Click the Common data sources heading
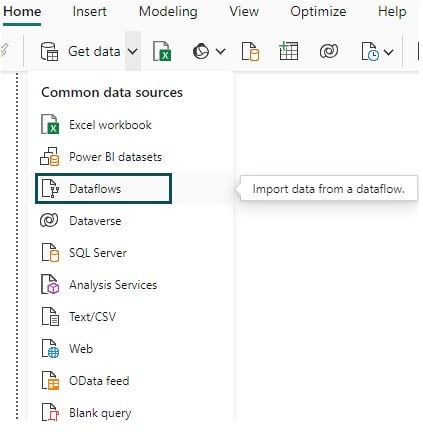Screen dimensions: 423x432 coord(112,92)
